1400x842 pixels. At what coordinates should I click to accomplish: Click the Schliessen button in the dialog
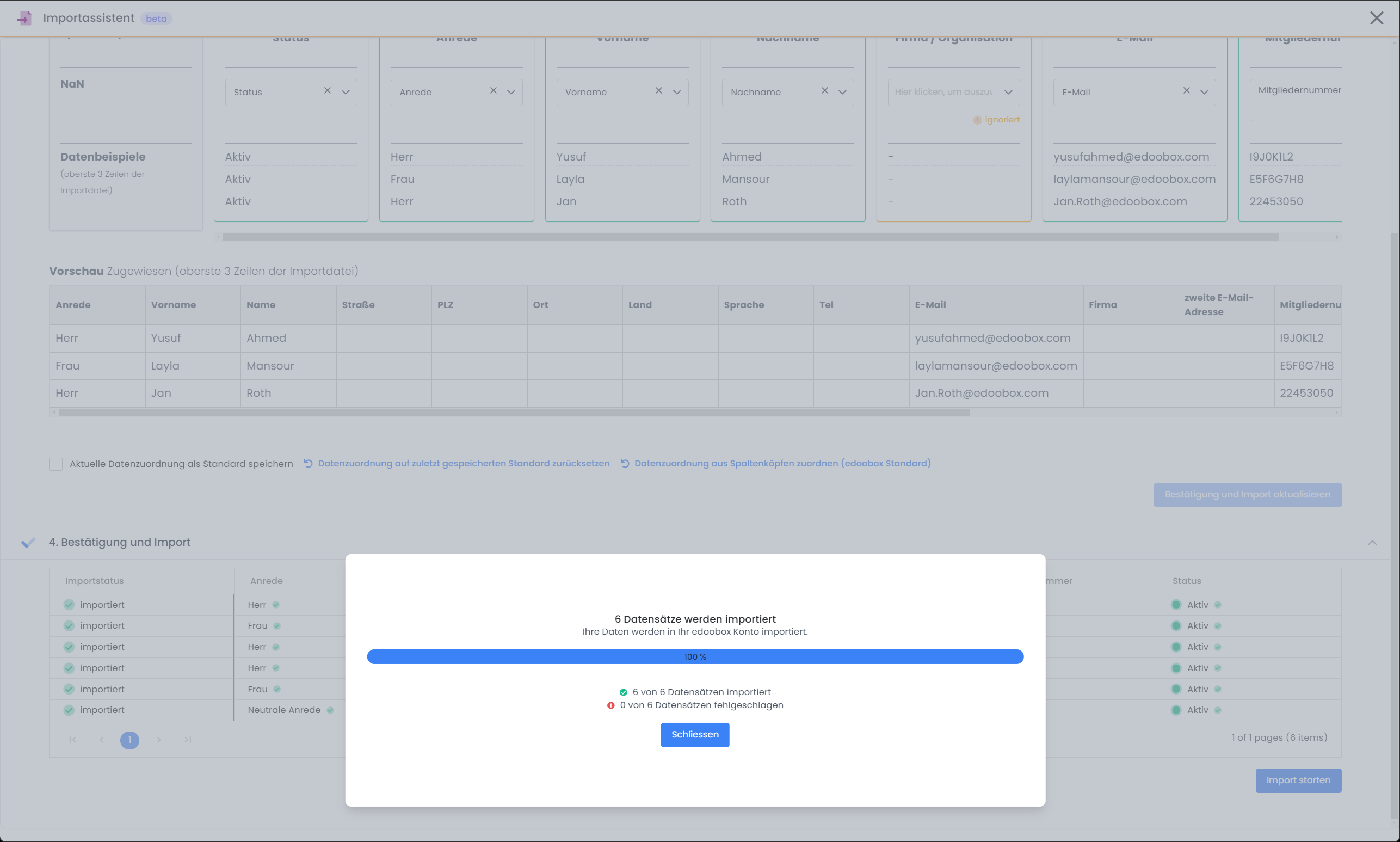point(695,735)
